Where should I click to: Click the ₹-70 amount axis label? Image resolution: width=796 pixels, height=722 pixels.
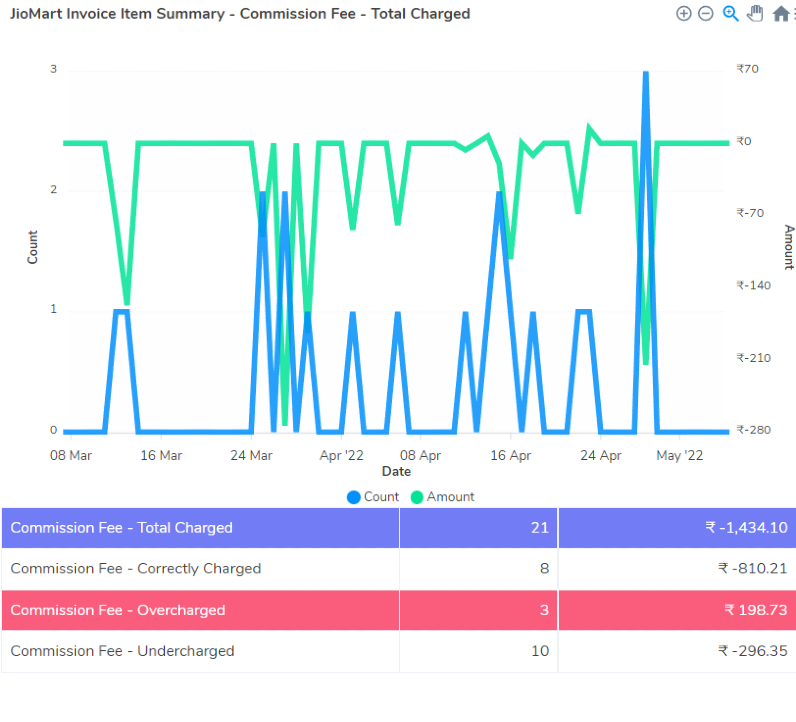pyautogui.click(x=750, y=213)
